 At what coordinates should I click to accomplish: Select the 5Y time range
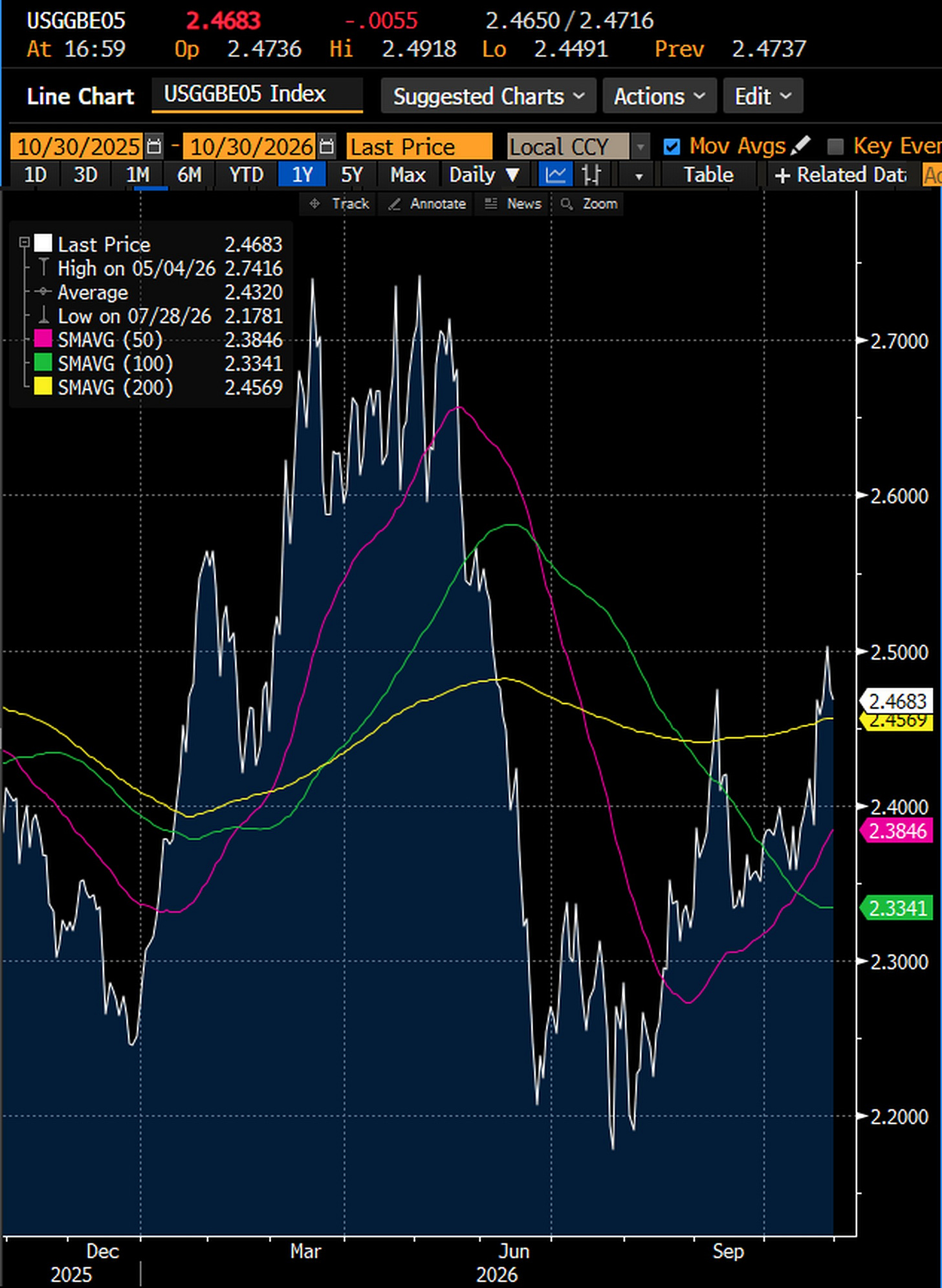point(352,175)
